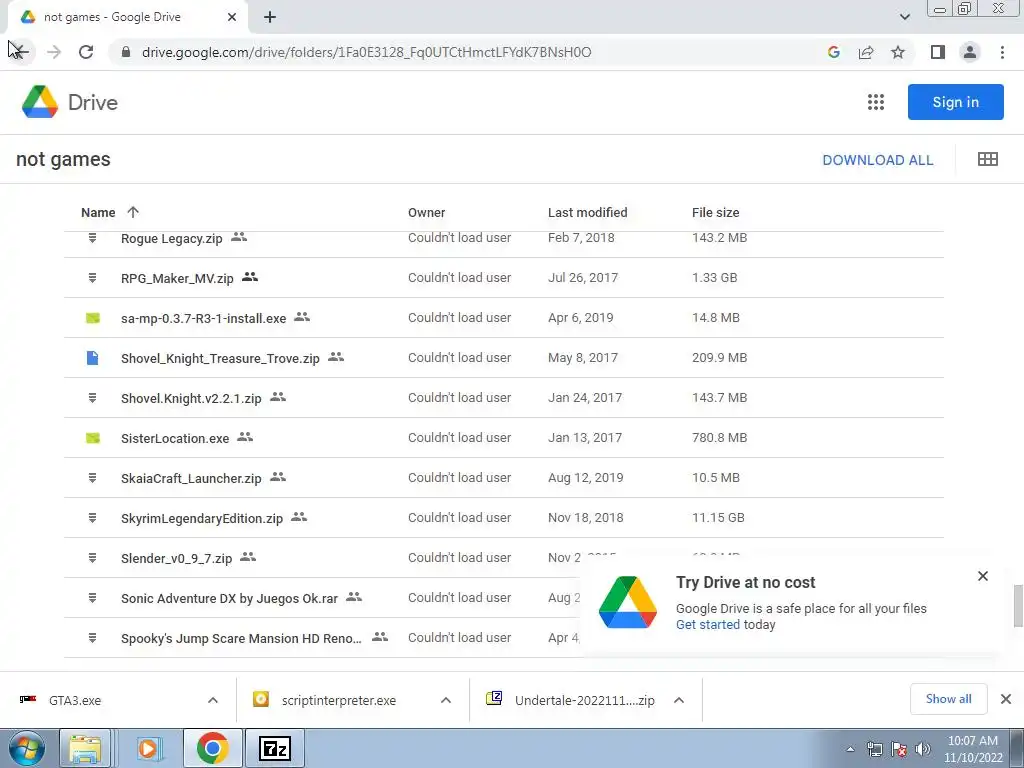Show hidden system tray icons

850,749
